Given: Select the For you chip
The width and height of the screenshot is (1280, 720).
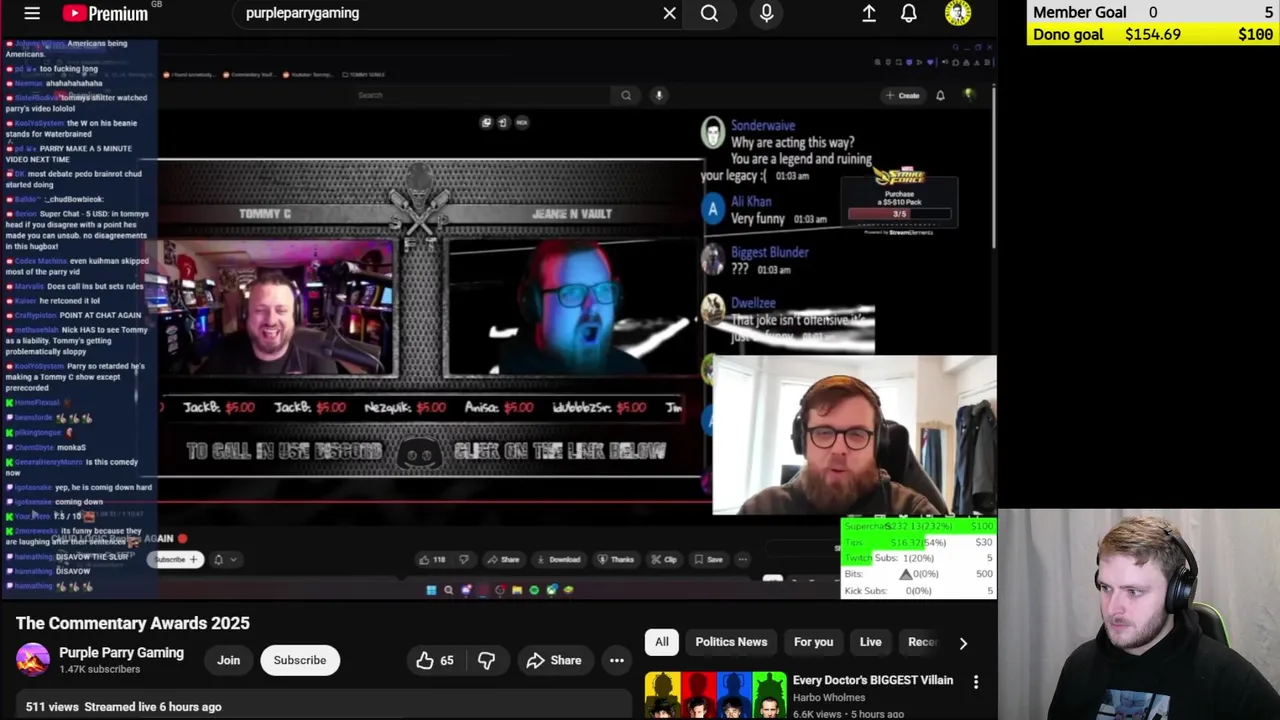Looking at the screenshot, I should [x=813, y=642].
